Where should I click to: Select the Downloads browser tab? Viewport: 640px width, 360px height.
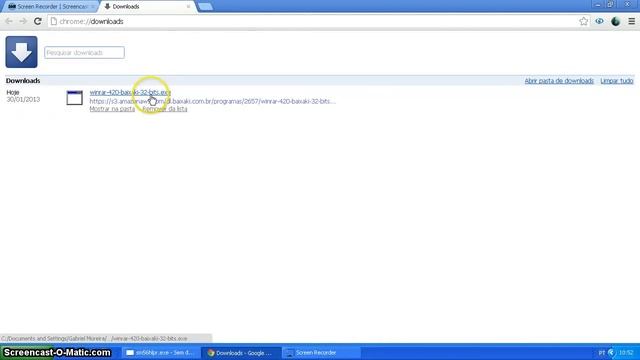[x=143, y=7]
